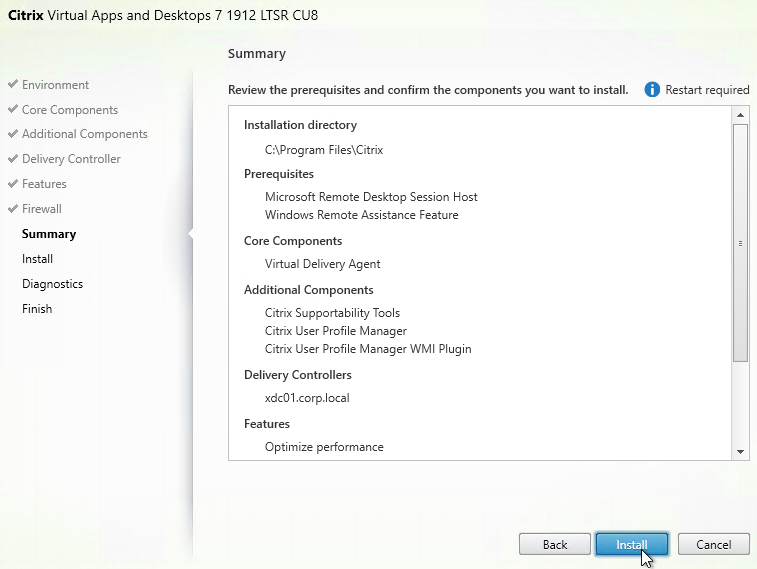Click the Optimize performance feature entry
The height and width of the screenshot is (569, 757).
(324, 447)
